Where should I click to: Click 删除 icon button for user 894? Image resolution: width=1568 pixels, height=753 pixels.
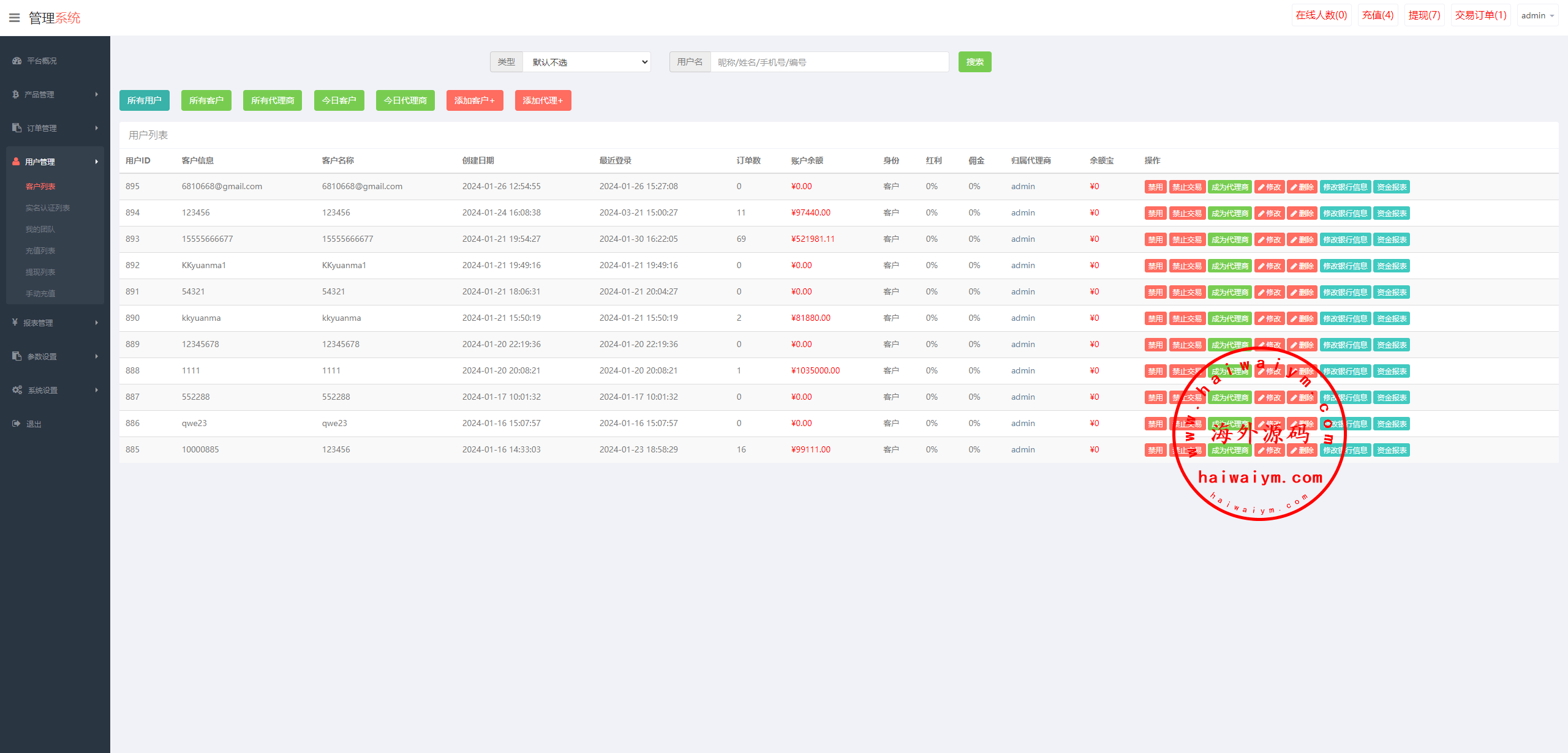(x=1302, y=214)
